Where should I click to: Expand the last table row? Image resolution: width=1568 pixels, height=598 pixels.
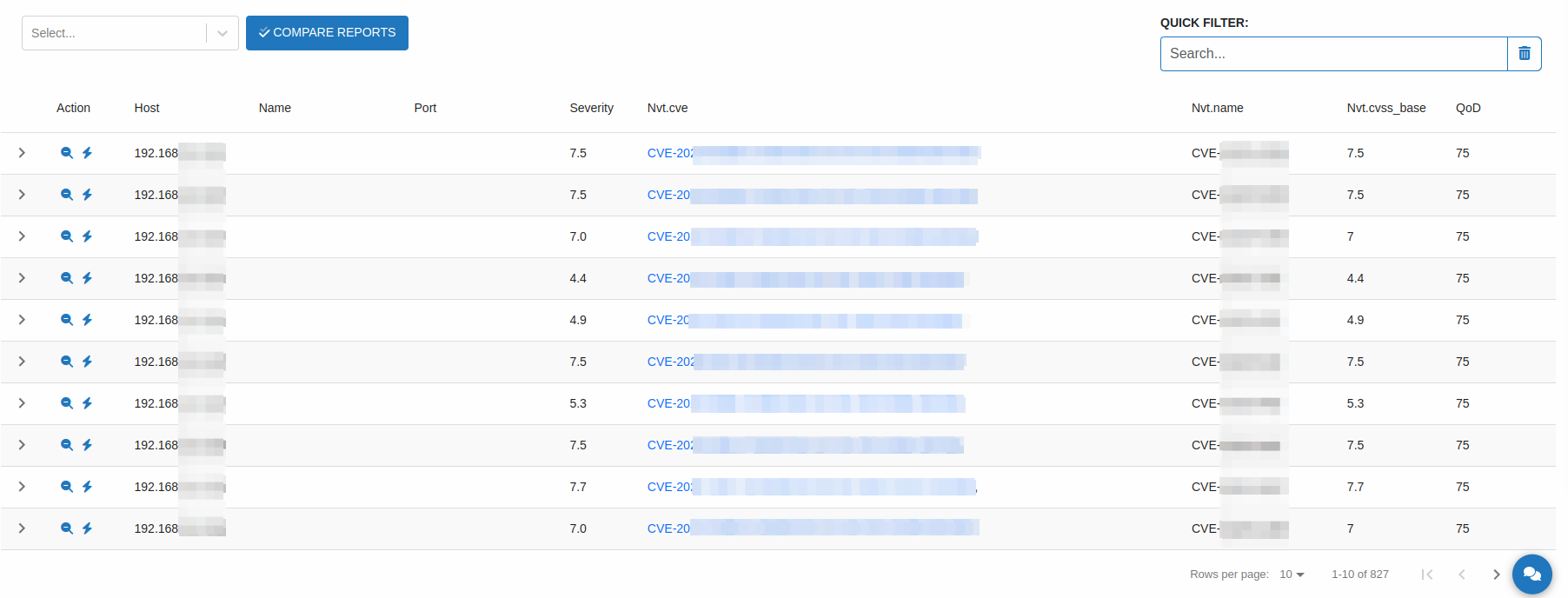22,528
